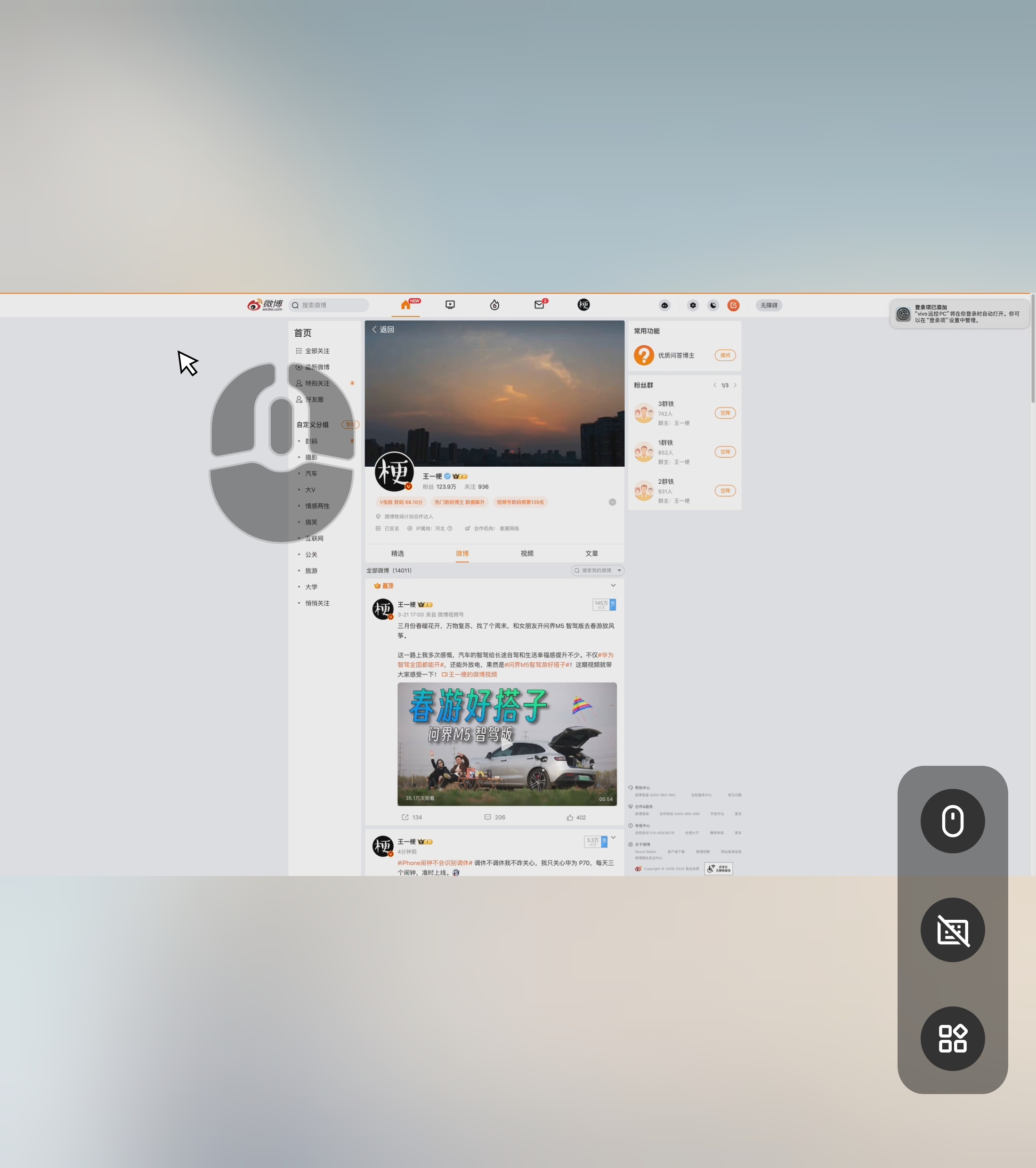
Task: Click the 优质问答博主 question mark icon
Action: pyautogui.click(x=643, y=356)
